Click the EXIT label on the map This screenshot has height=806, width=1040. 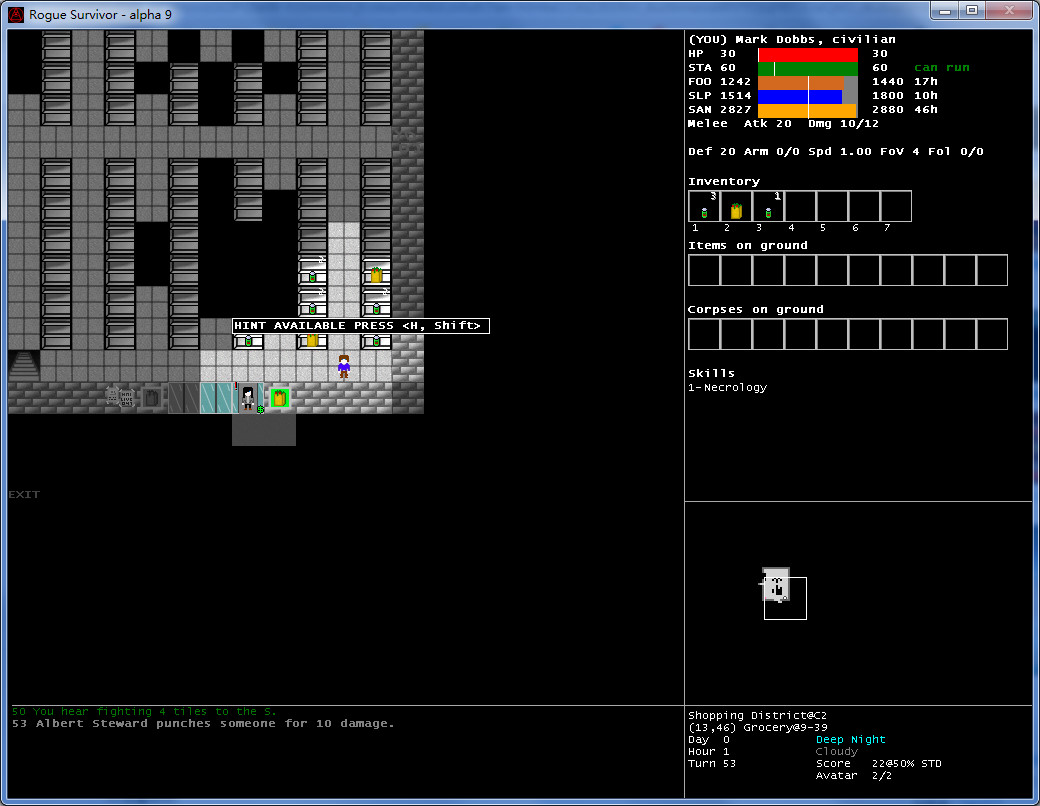(x=24, y=494)
